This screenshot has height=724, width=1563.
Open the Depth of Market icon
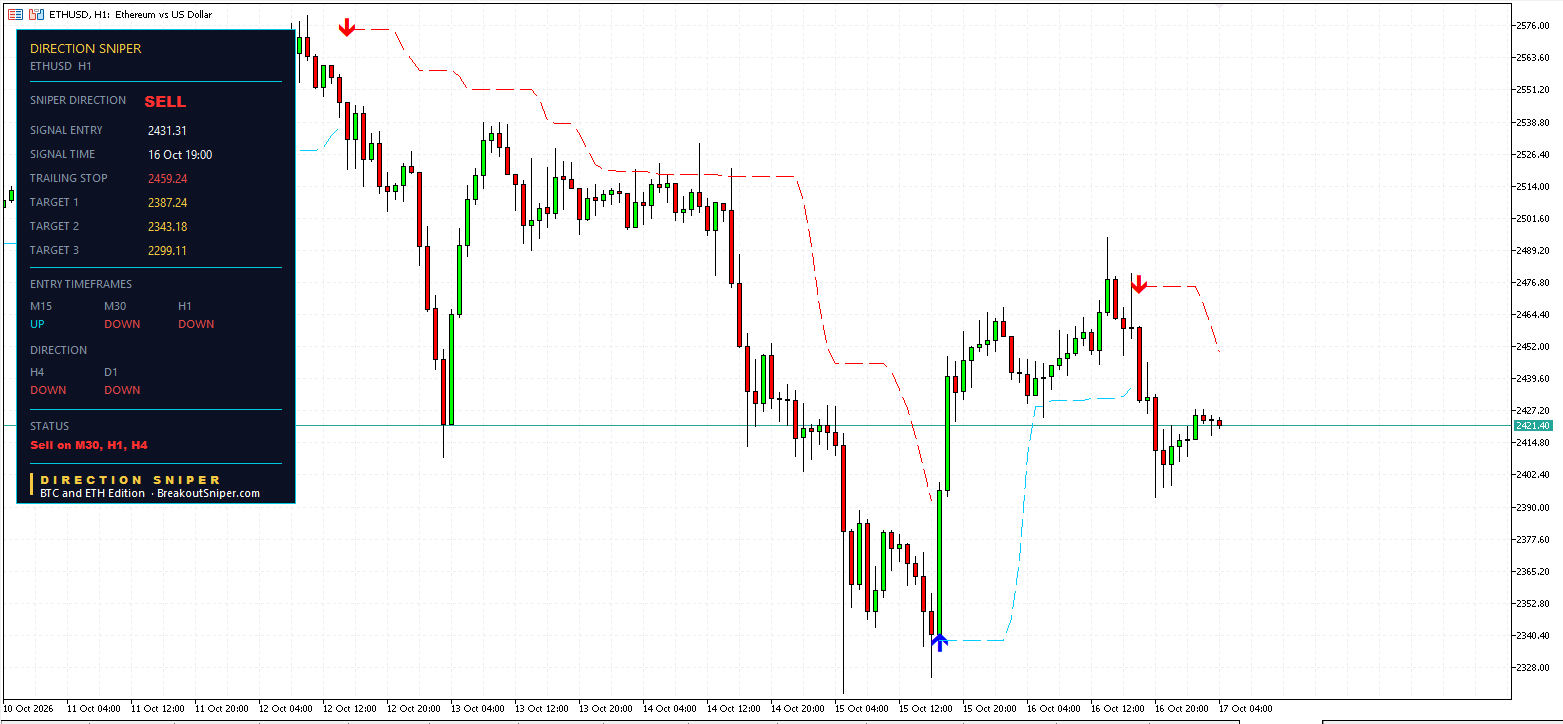pos(36,14)
